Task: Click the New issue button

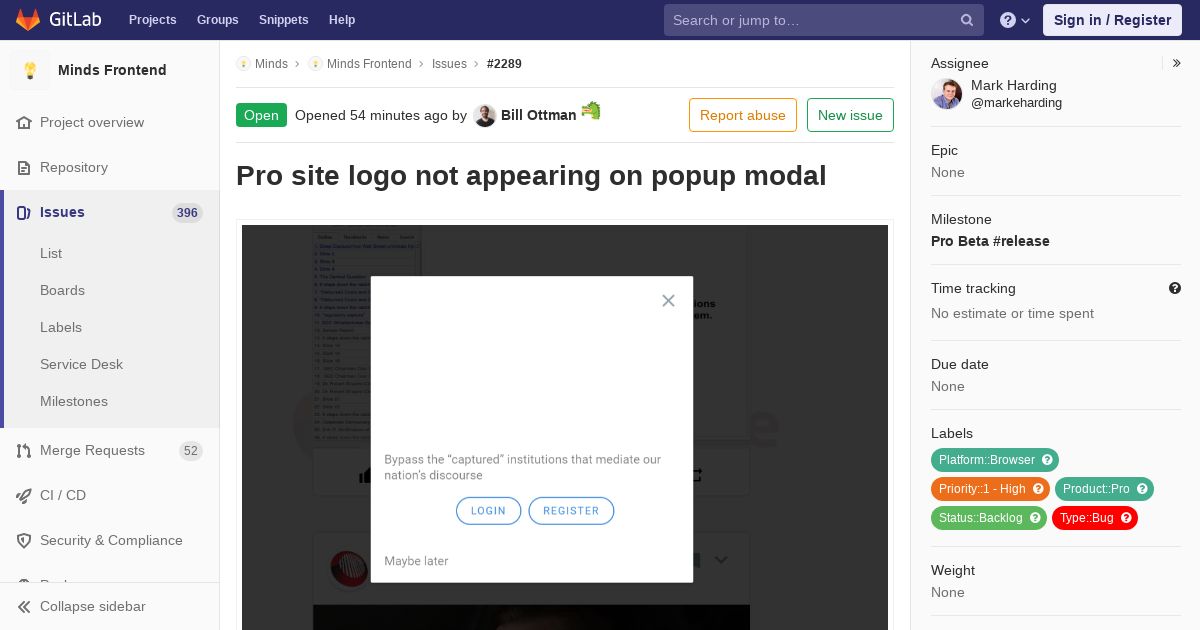Action: click(x=850, y=115)
